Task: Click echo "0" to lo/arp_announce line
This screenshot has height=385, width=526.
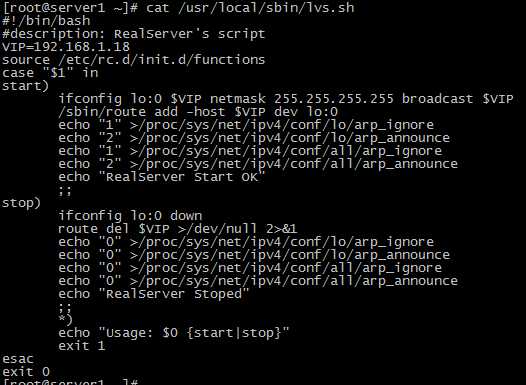Action: pyautogui.click(x=254, y=255)
